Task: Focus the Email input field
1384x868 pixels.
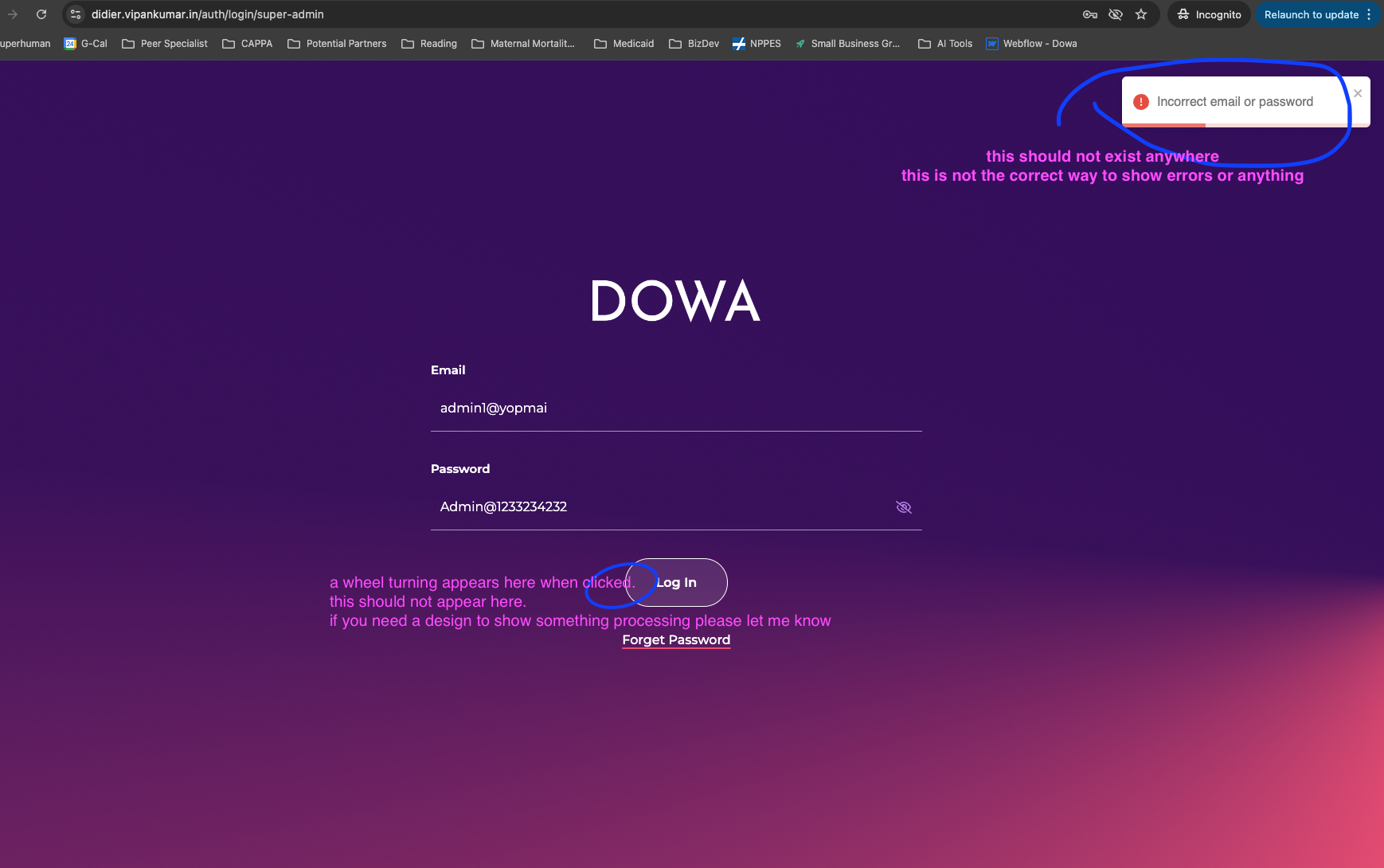Action: coord(675,408)
